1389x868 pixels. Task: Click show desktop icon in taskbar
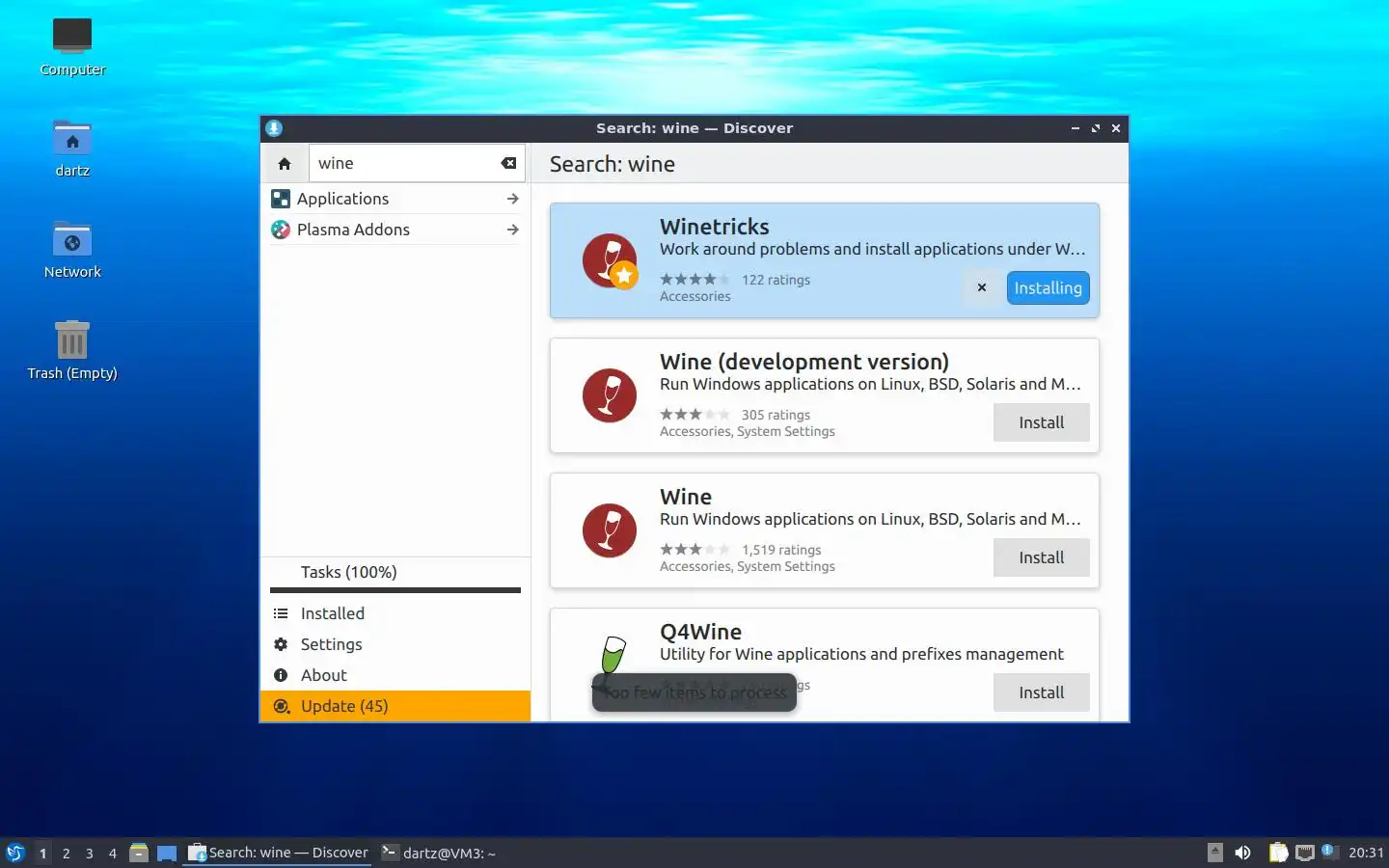(x=167, y=853)
